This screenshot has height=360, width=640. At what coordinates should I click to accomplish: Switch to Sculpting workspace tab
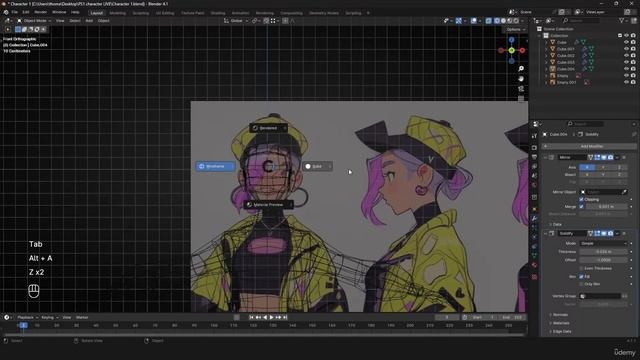coord(141,13)
